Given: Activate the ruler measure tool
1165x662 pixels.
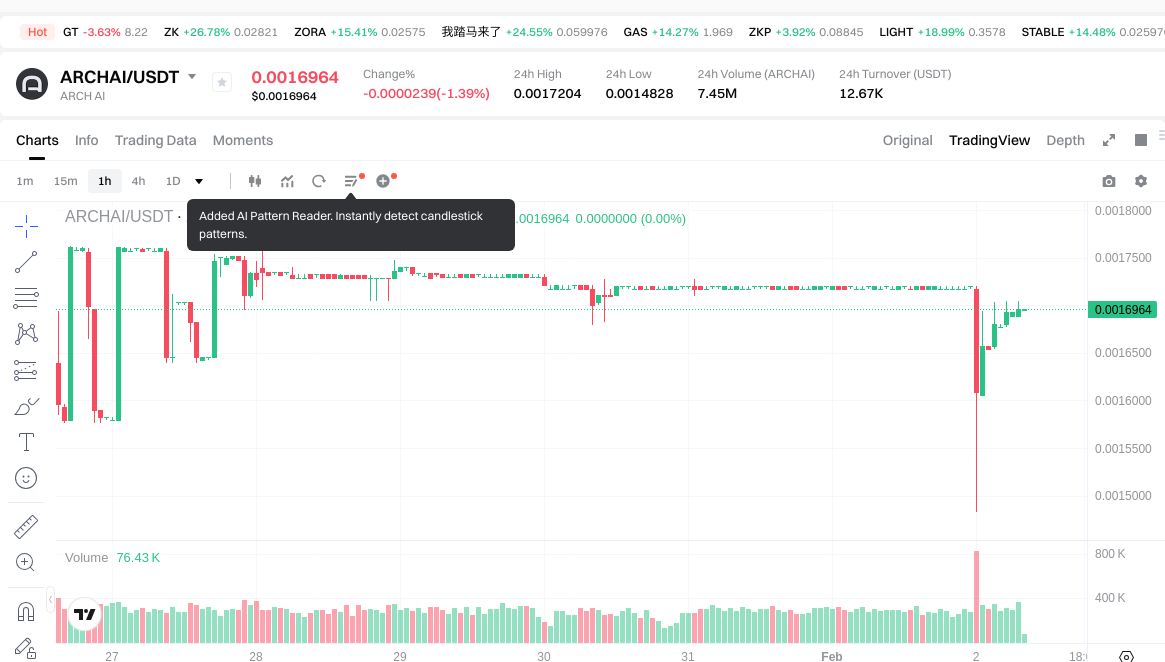Looking at the screenshot, I should pyautogui.click(x=26, y=526).
